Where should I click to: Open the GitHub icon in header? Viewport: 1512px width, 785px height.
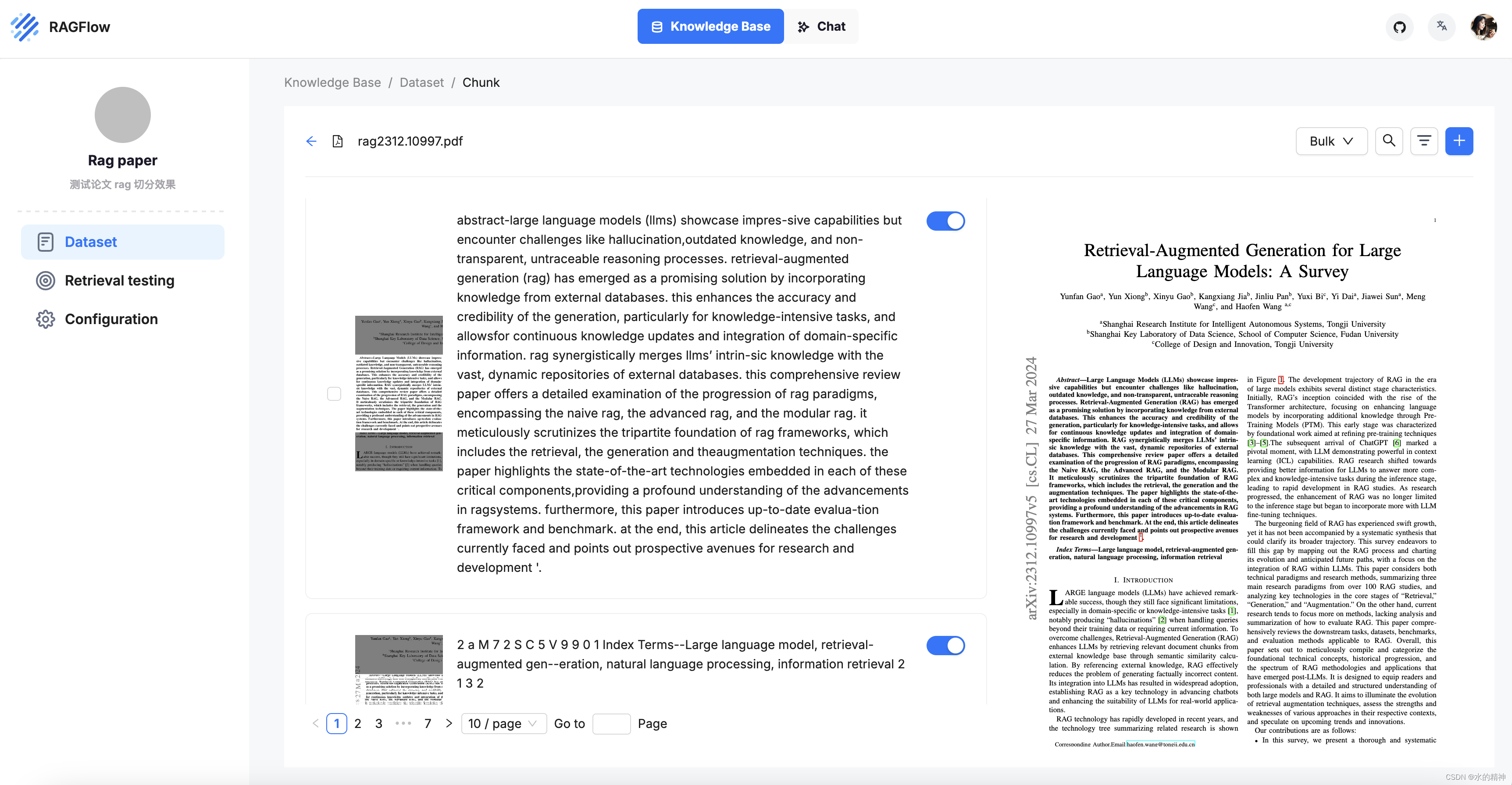[x=1400, y=27]
